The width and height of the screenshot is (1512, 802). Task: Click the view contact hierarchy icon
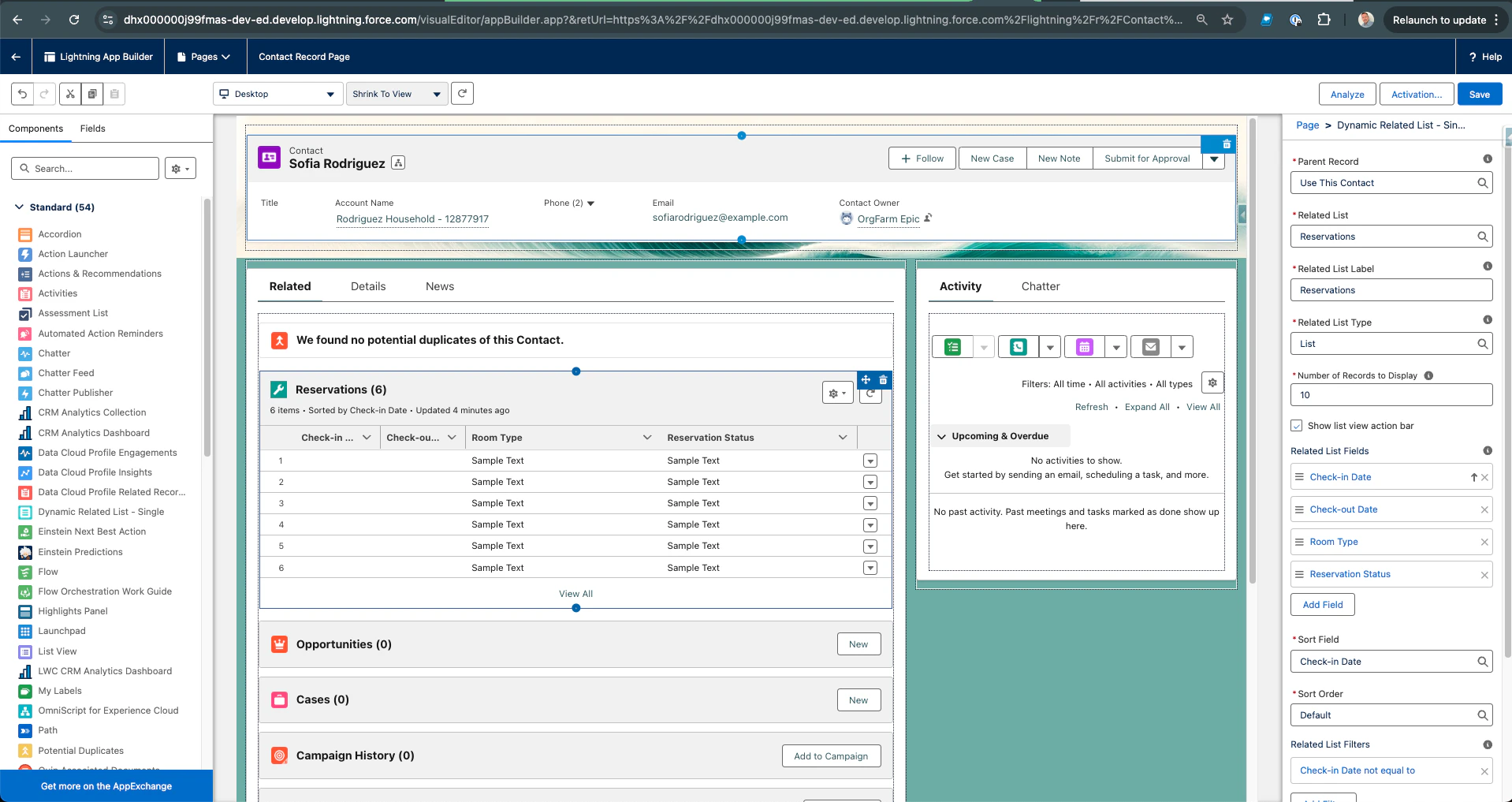pos(399,163)
